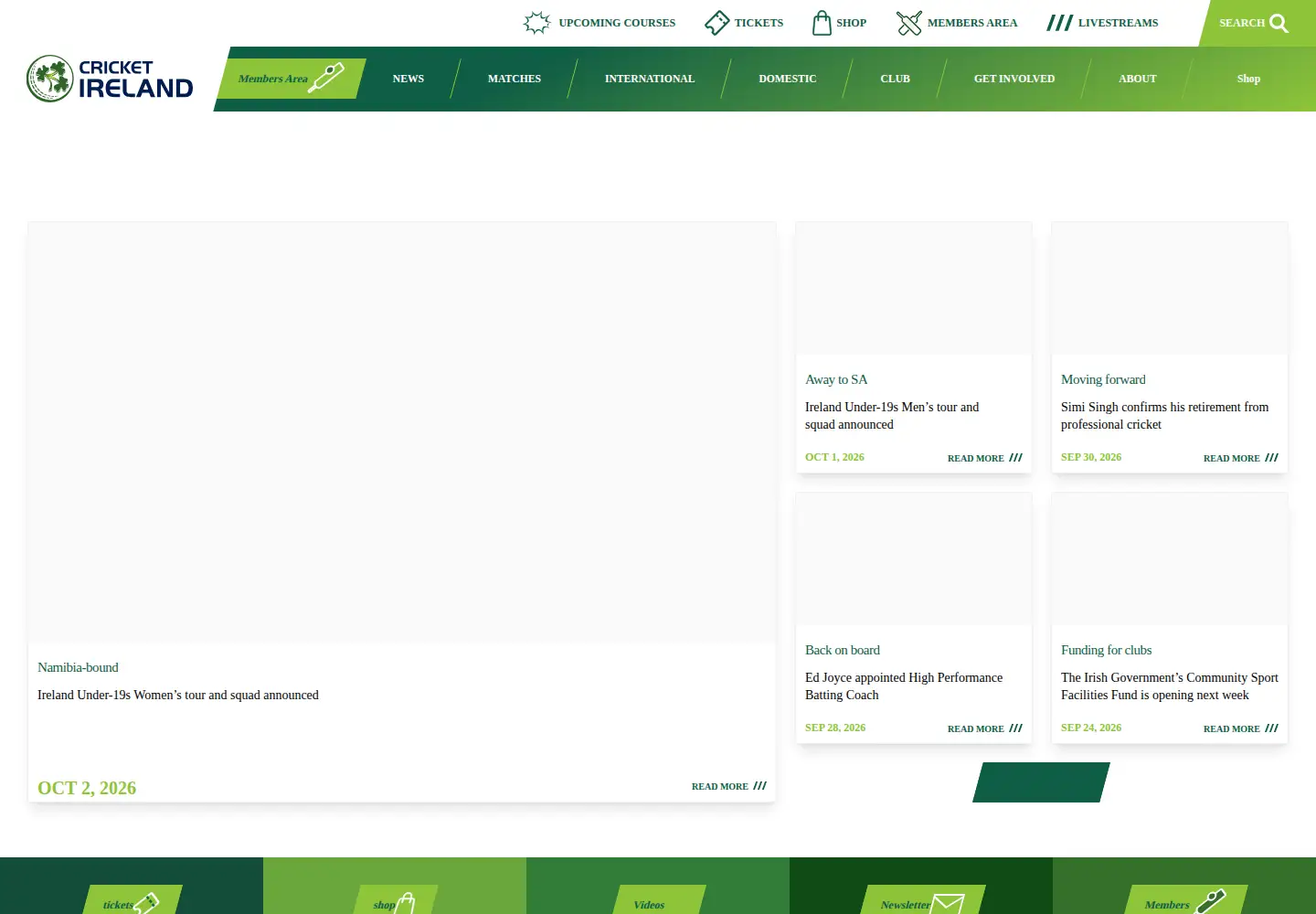This screenshot has height=914, width=1316.
Task: Click the cricket bat icon in the Members Area nav button
Action: click(326, 78)
